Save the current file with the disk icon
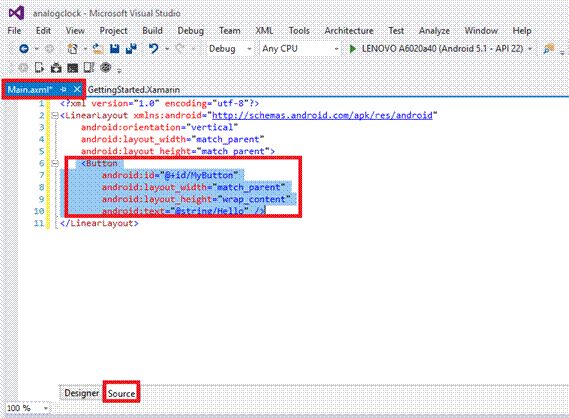Viewport: 569px width, 418px height. (115, 49)
